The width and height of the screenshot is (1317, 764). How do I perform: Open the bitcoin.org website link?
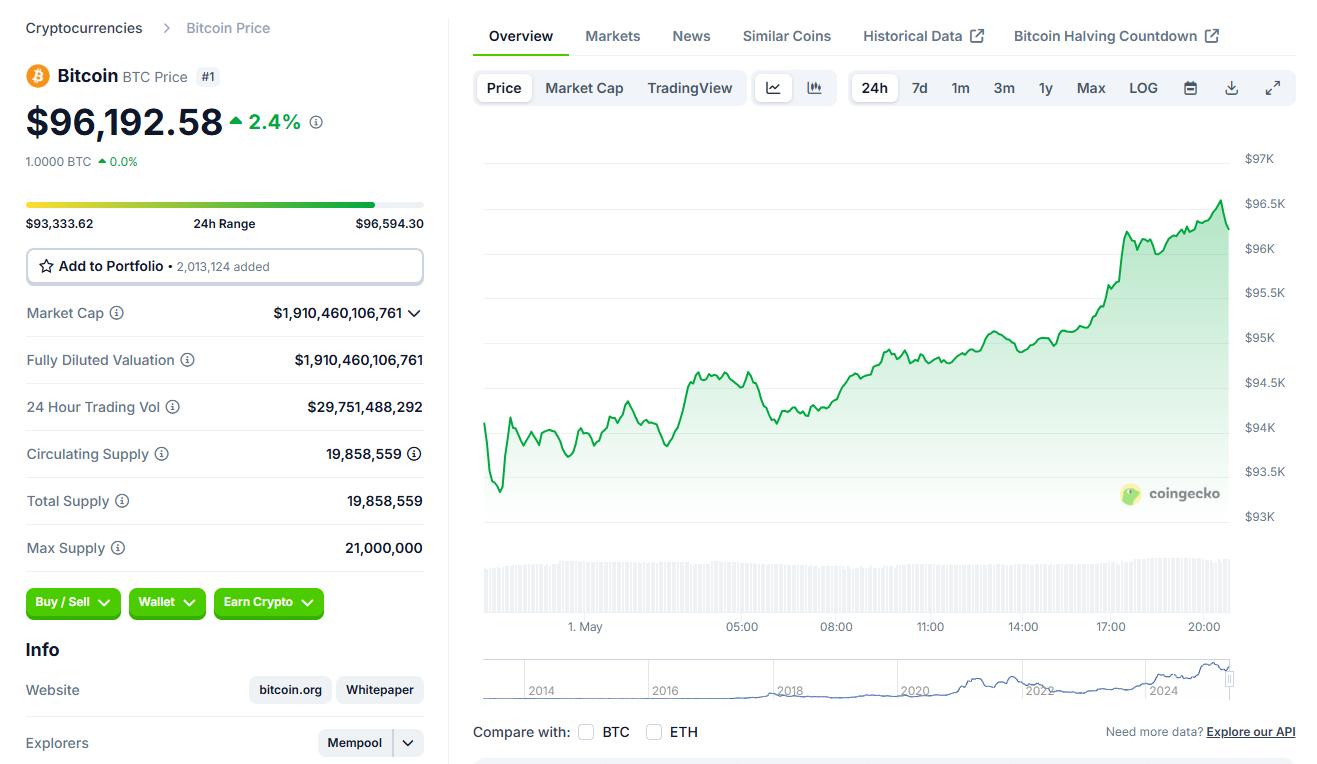[x=290, y=690]
